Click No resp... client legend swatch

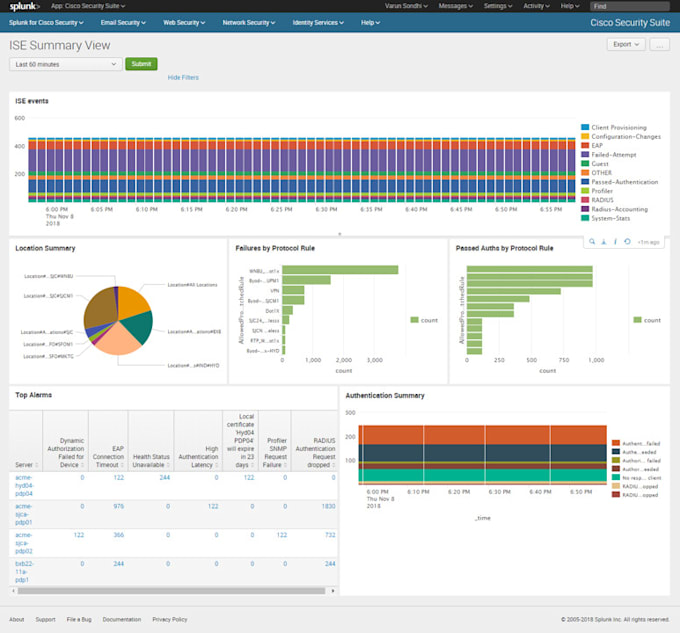[x=616, y=477]
